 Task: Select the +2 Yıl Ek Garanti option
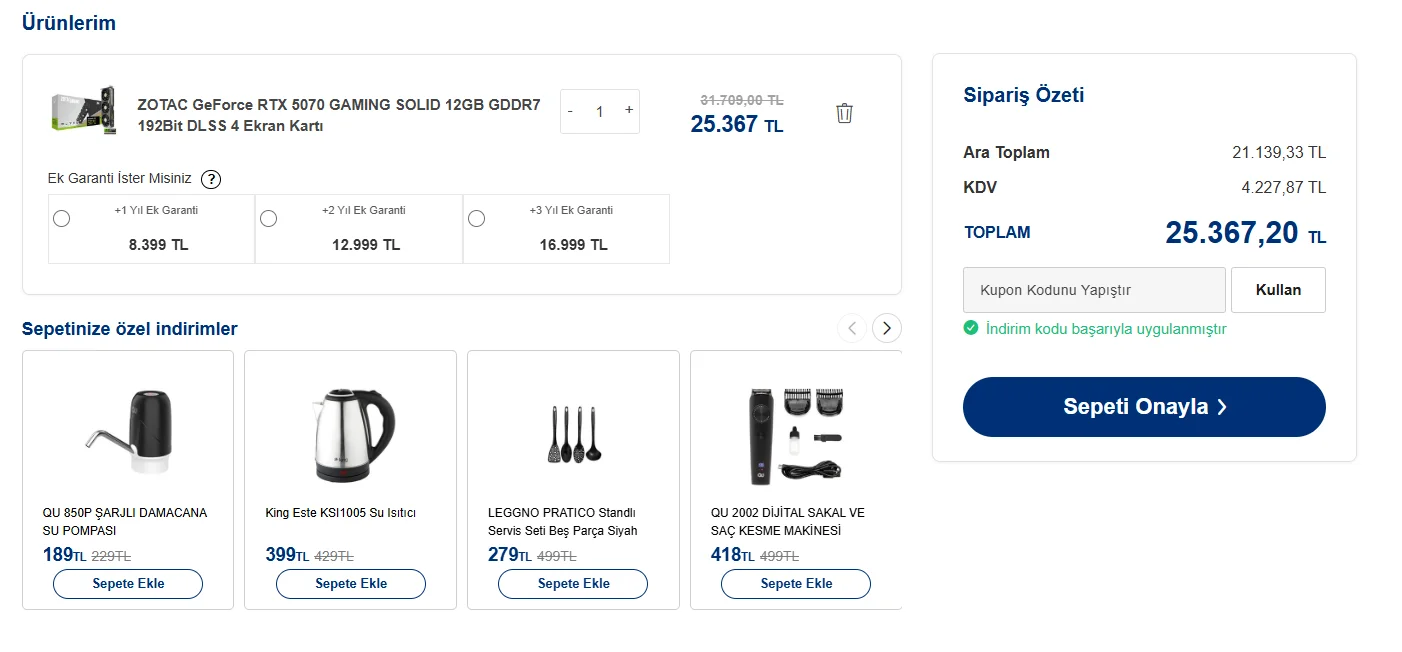tap(269, 219)
